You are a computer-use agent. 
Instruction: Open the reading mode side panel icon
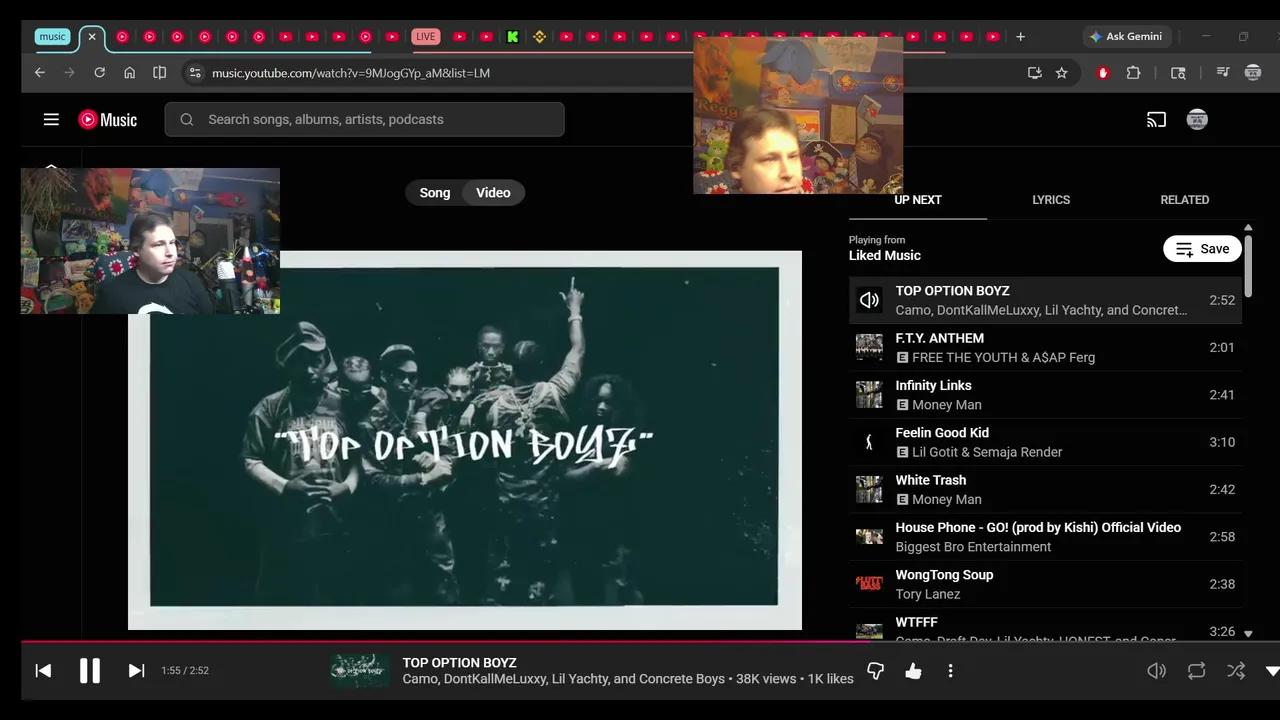[x=159, y=73]
